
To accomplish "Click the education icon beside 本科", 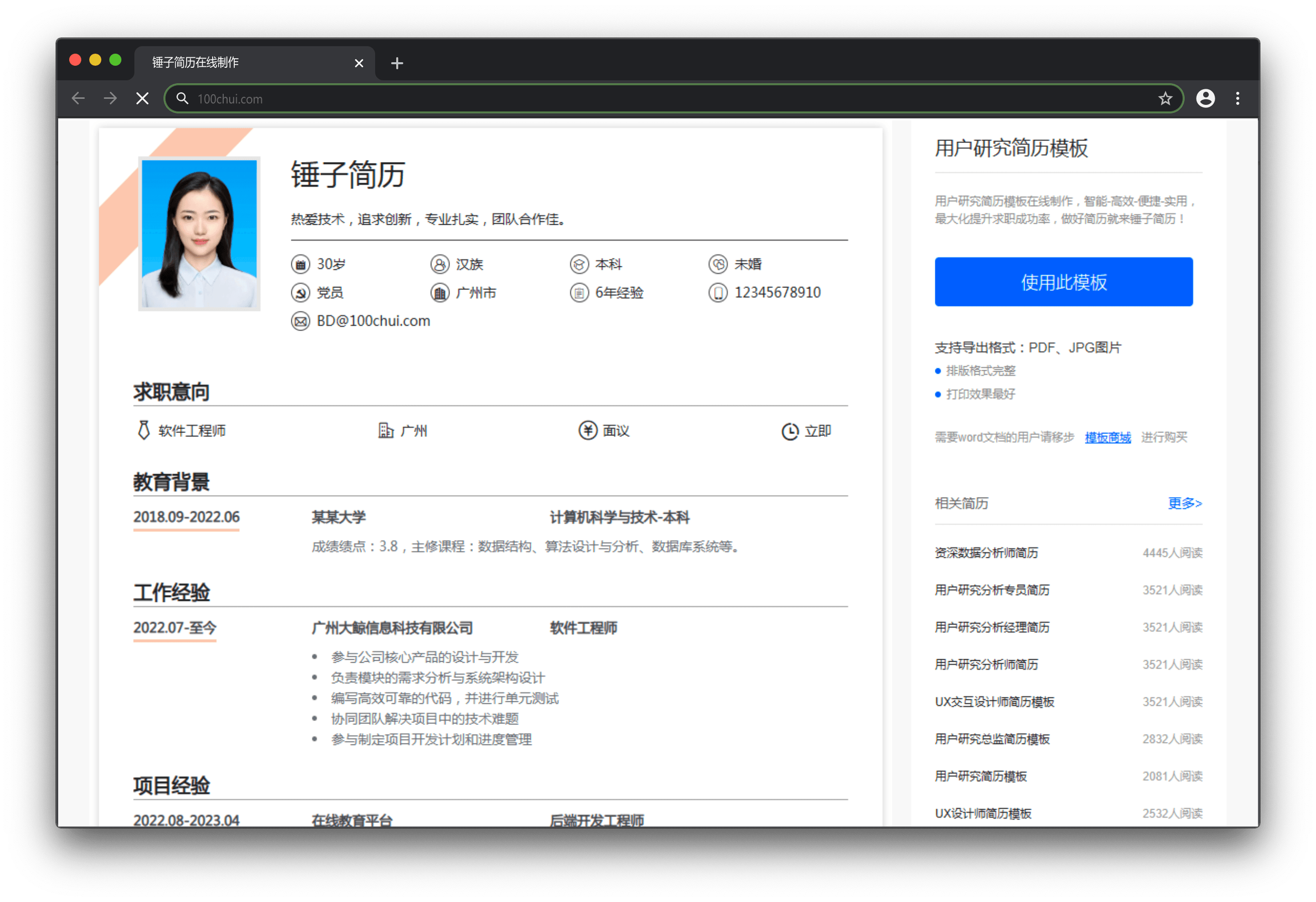I will tap(579, 264).
